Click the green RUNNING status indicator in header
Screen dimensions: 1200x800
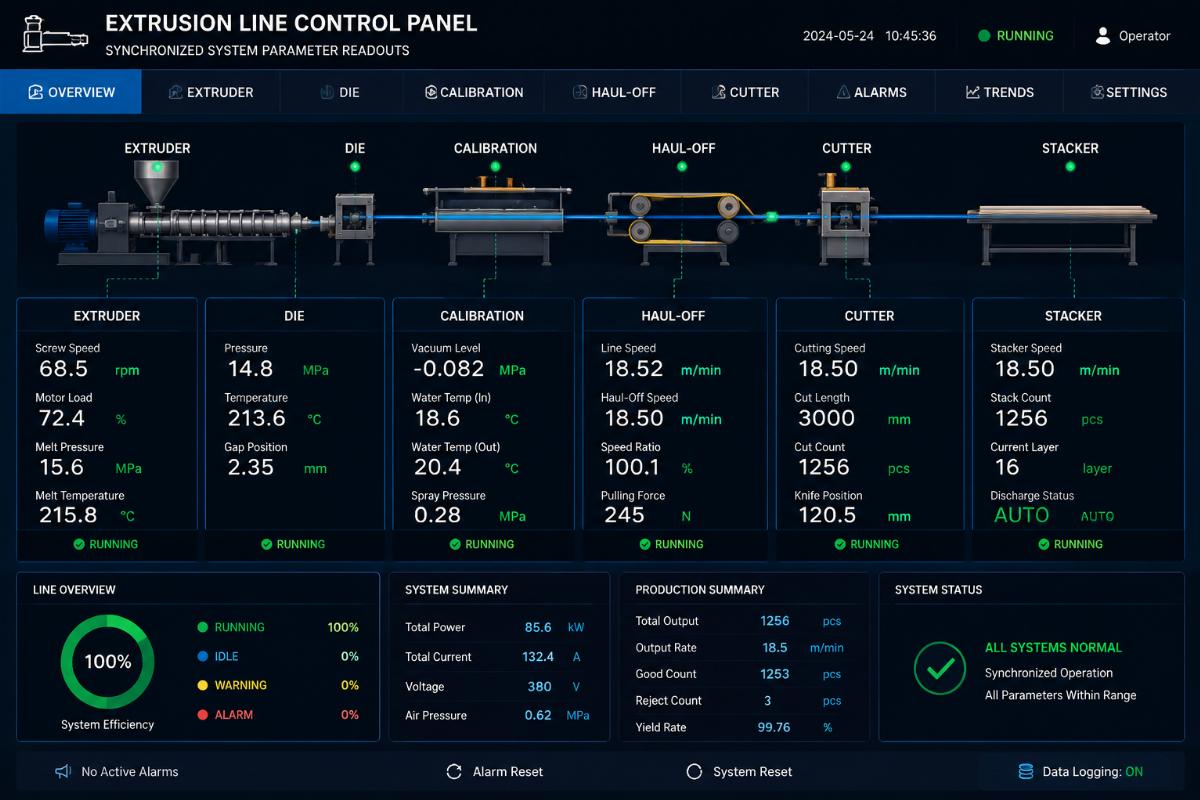click(1016, 36)
